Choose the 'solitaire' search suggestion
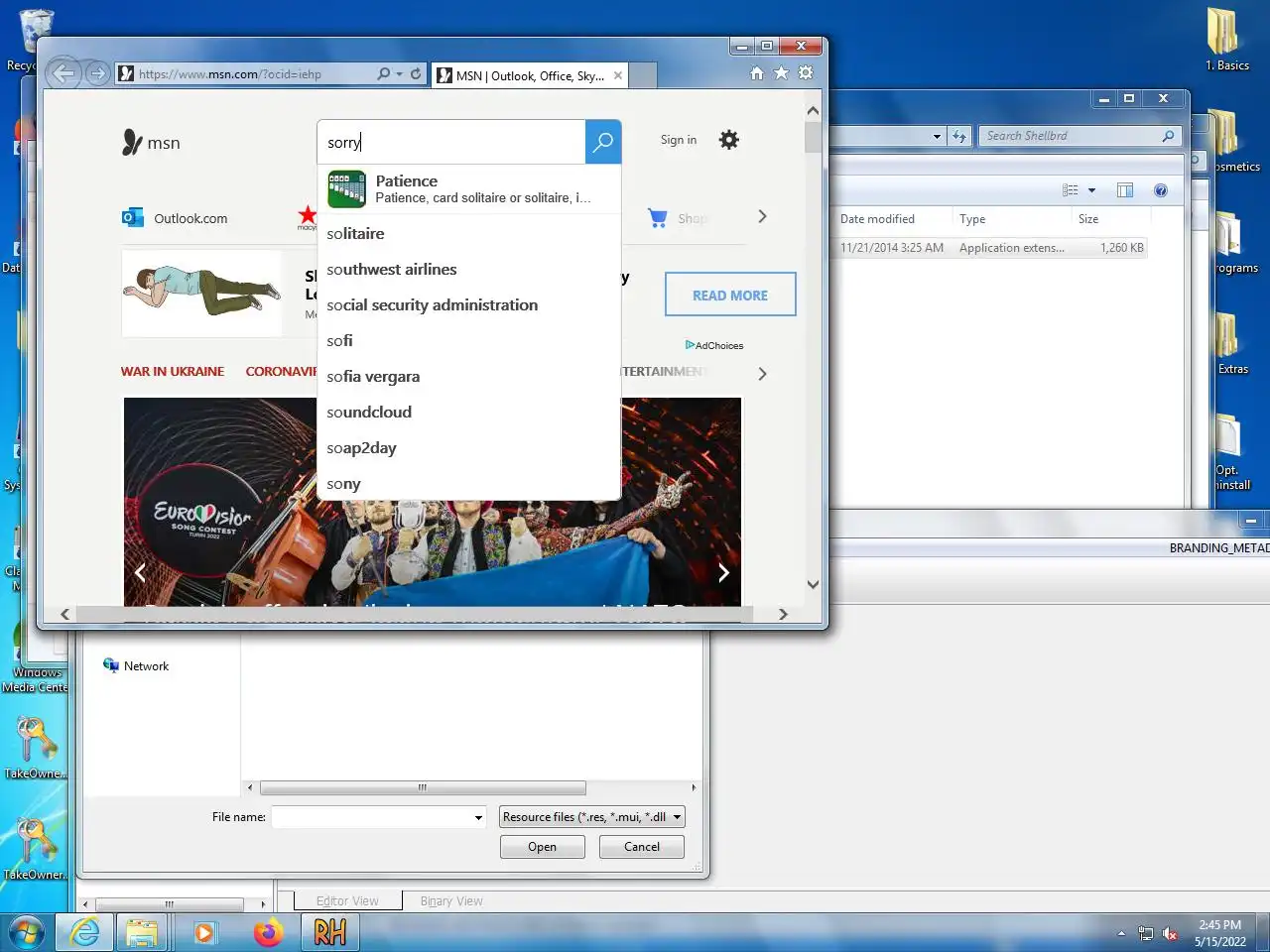 [468, 234]
